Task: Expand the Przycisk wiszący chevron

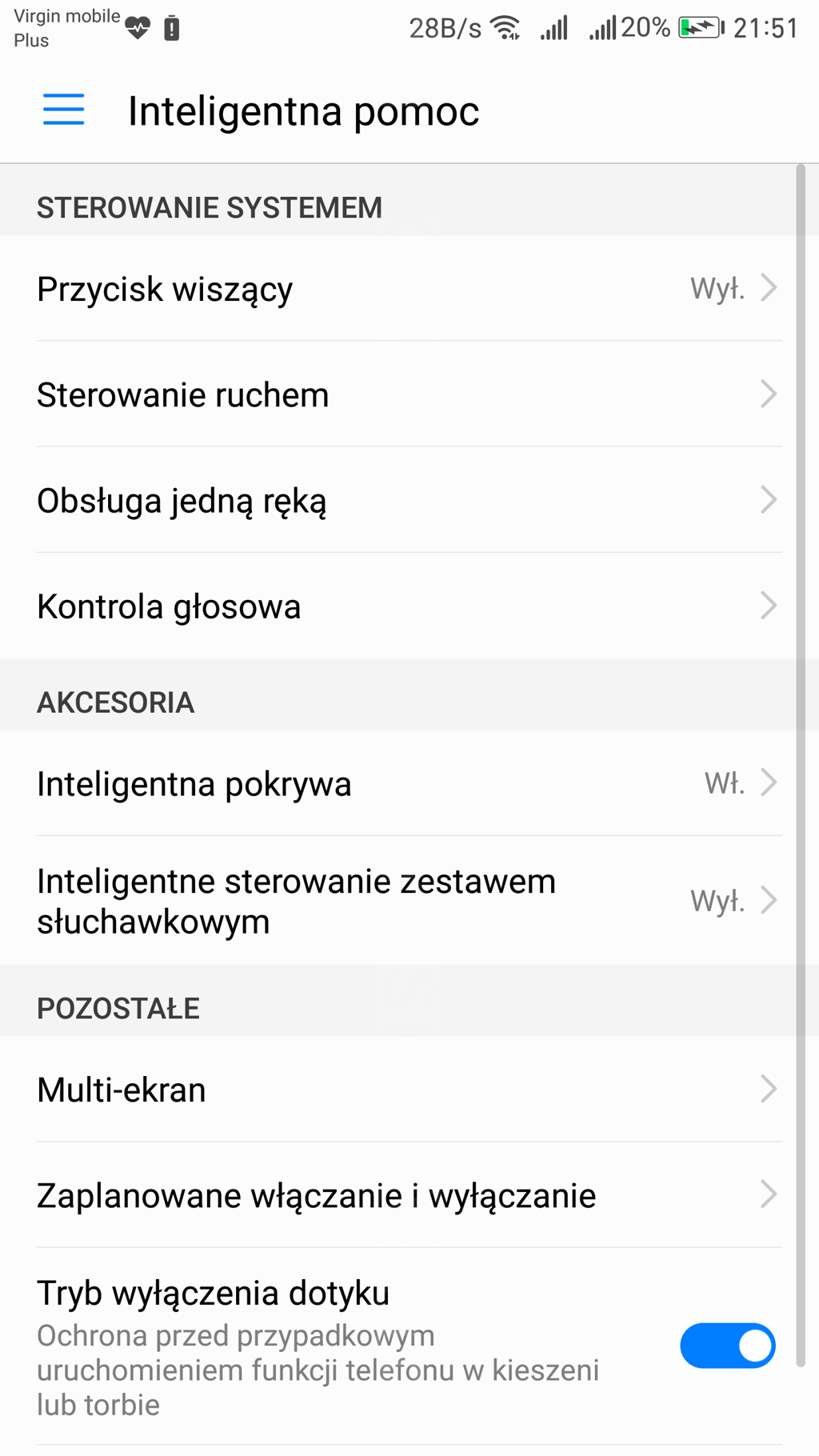Action: coord(769,288)
